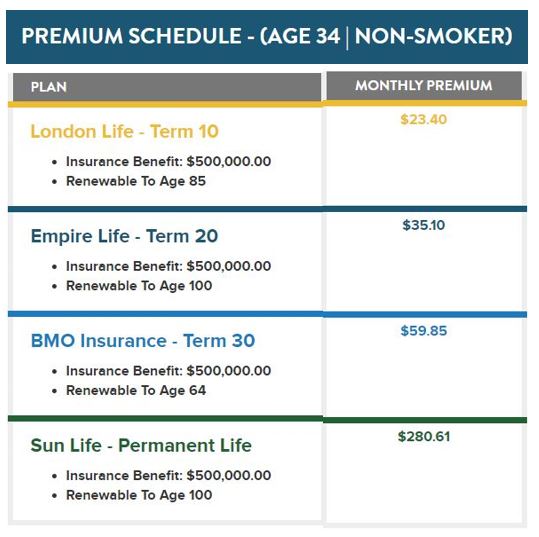Screen dimensions: 539x537
Task: Select Empire Life insurance benefit line
Action: click(x=168, y=266)
